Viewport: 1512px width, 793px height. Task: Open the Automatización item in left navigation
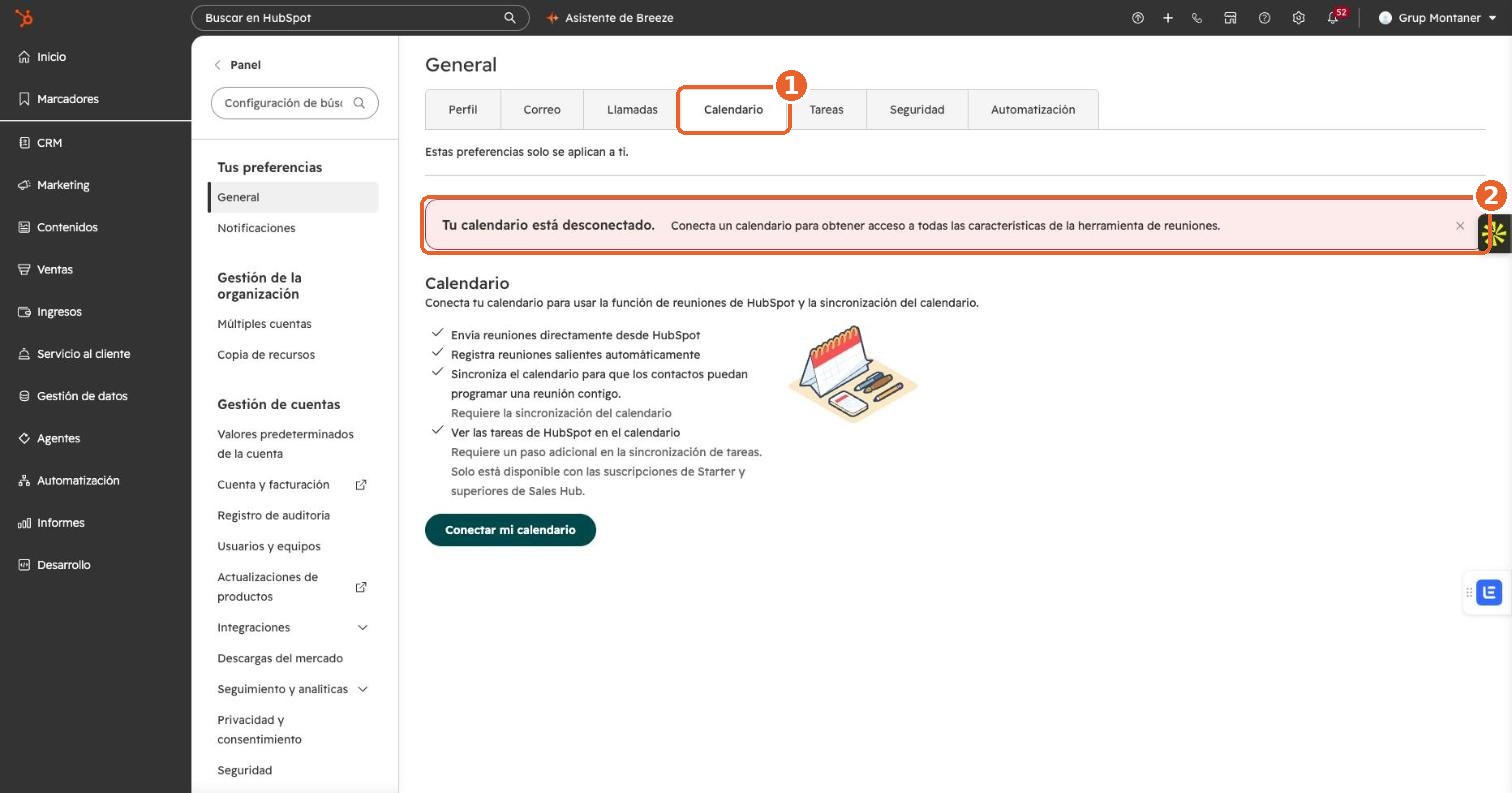click(69, 481)
